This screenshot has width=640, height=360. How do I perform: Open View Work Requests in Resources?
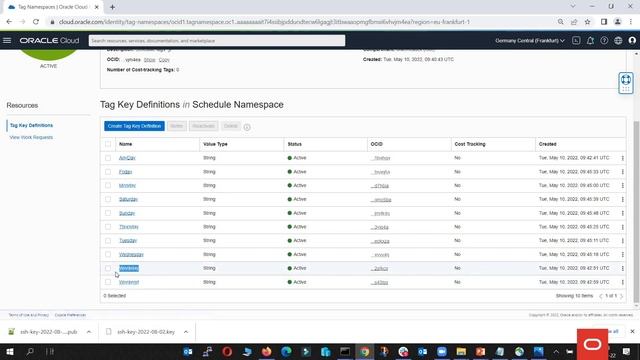click(31, 138)
